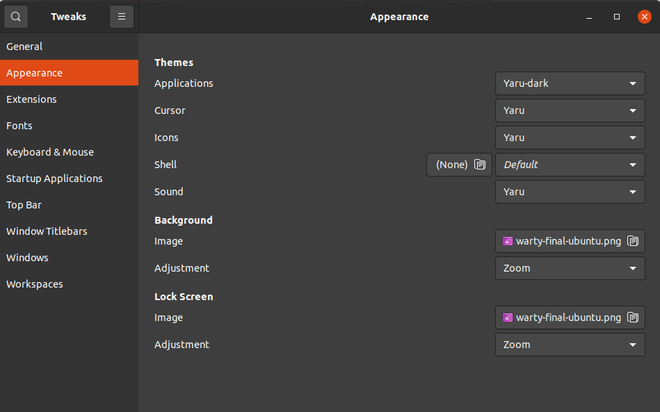Switch to the Extensions section

[32, 99]
